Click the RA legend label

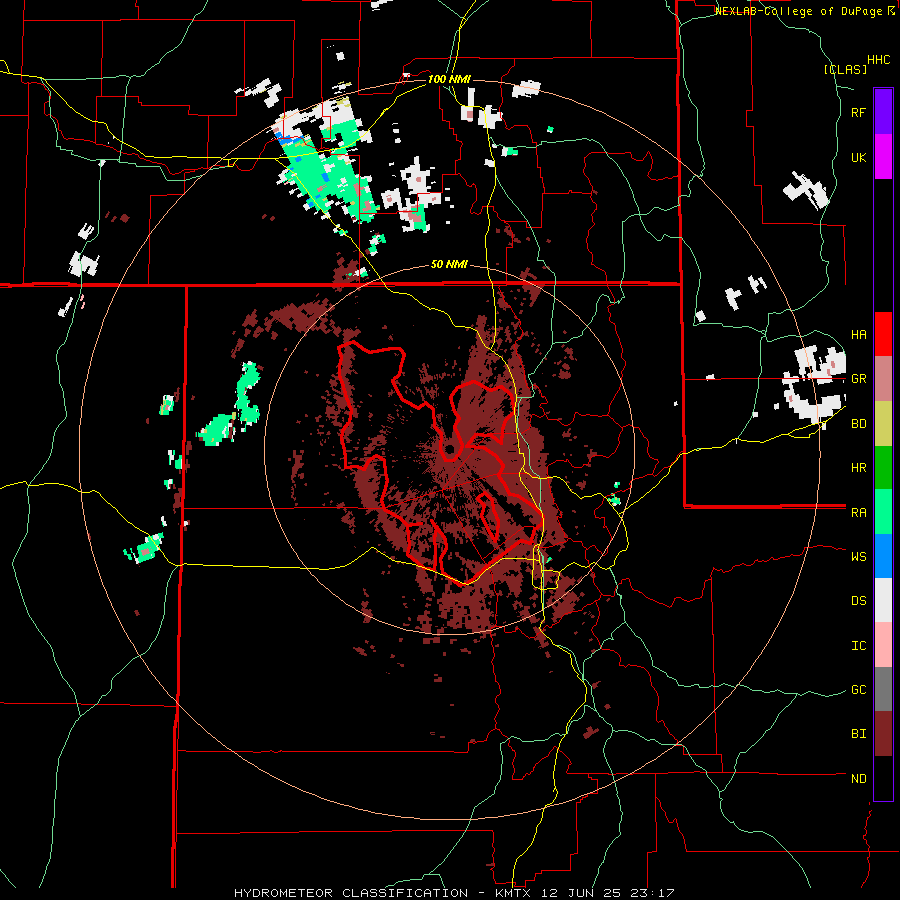coord(858,513)
